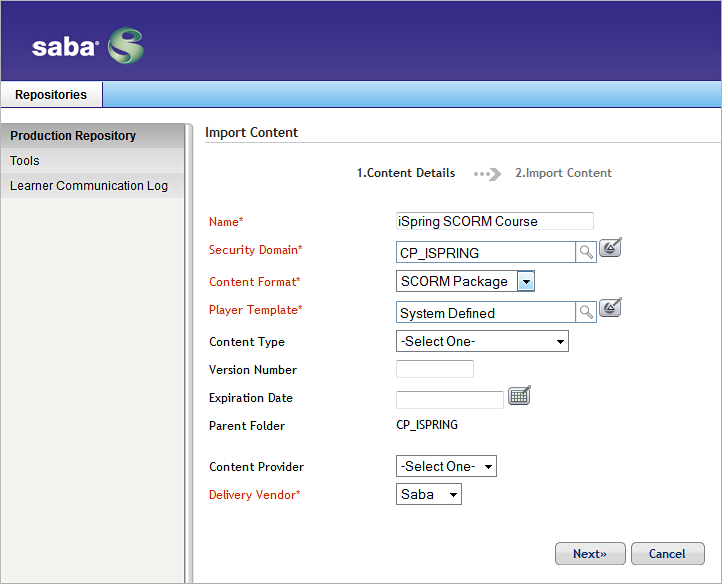Switch to the Repositories tab
Viewport: 722px width, 584px height.
51,94
